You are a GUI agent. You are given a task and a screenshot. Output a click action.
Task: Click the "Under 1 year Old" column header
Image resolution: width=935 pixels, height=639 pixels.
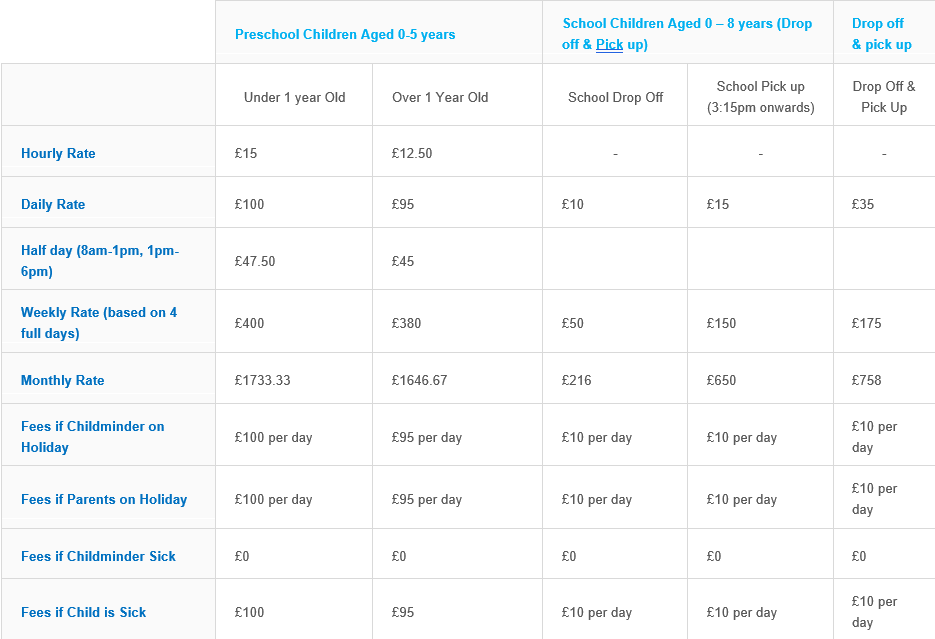[294, 98]
